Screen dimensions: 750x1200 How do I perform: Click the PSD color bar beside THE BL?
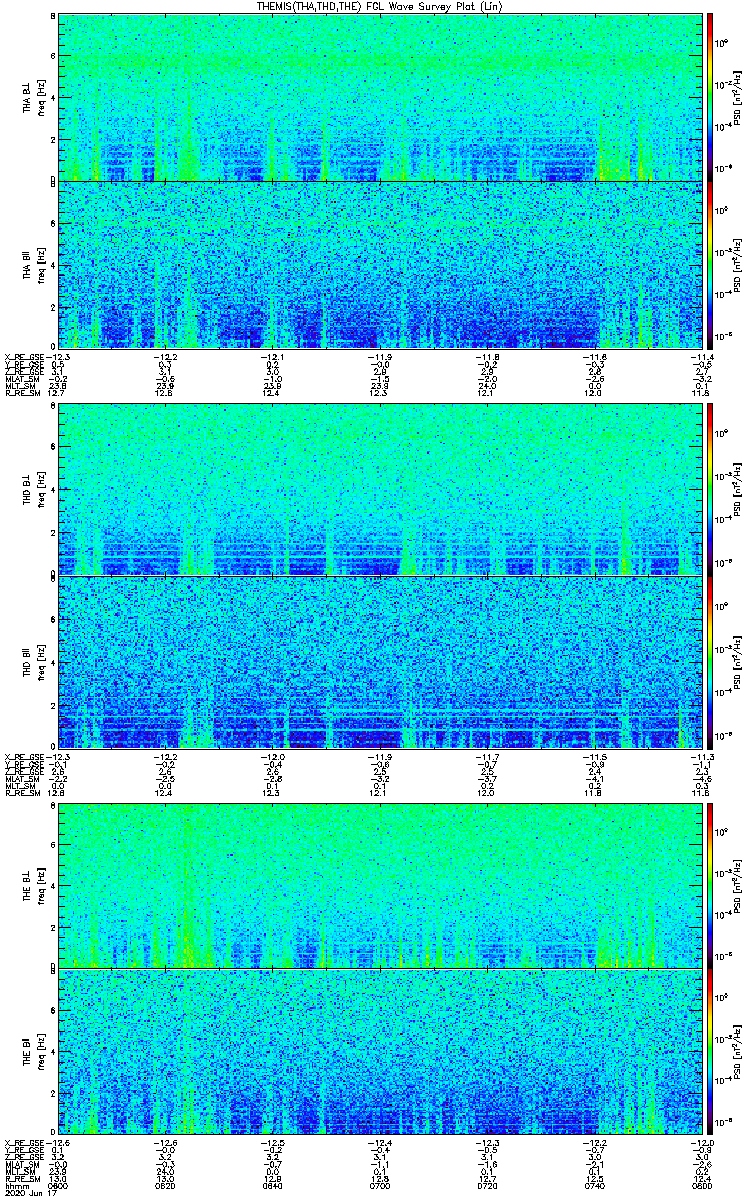click(x=711, y=886)
